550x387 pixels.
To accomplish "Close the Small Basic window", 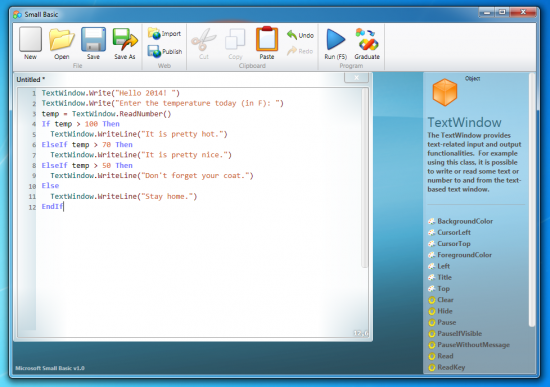I will click(x=523, y=13).
